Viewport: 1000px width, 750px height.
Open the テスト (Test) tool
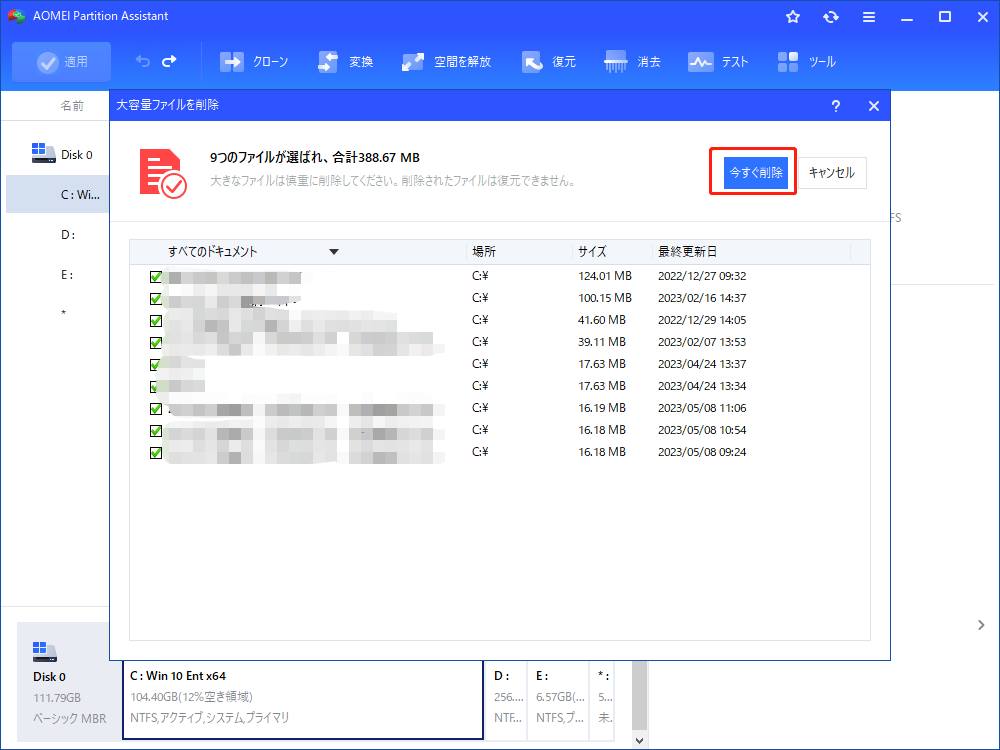pos(717,62)
